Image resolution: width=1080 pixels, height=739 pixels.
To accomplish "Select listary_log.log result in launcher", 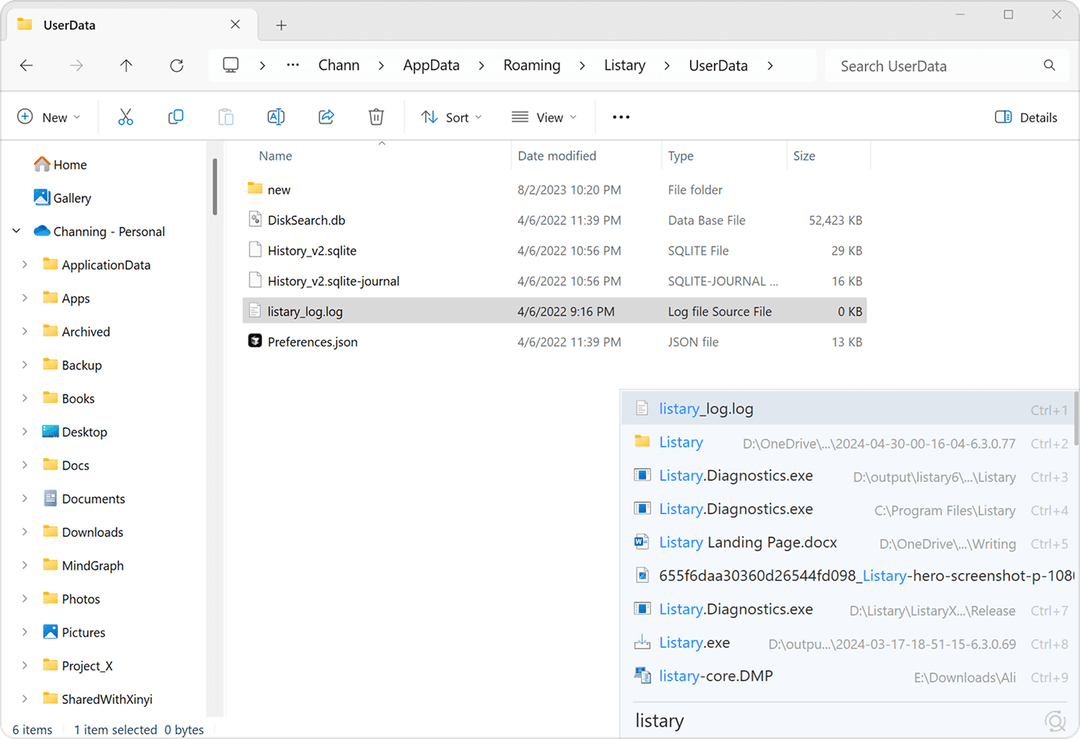I will (x=847, y=408).
